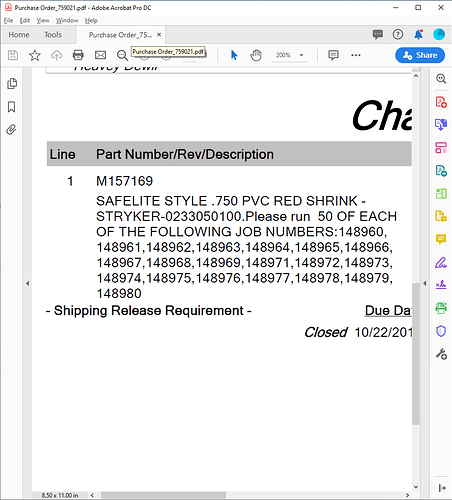Print the purchase order
The height and width of the screenshot is (500, 452).
pyautogui.click(x=78, y=55)
